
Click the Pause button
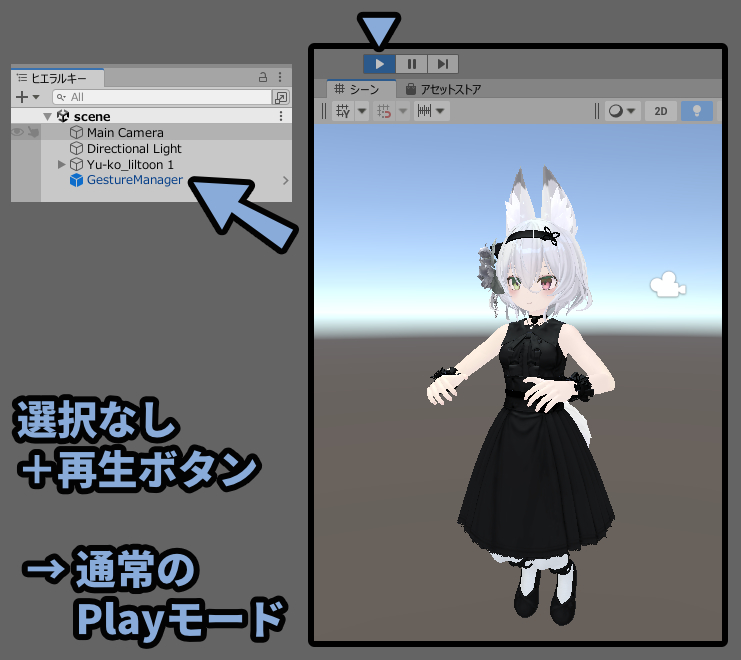coord(412,64)
